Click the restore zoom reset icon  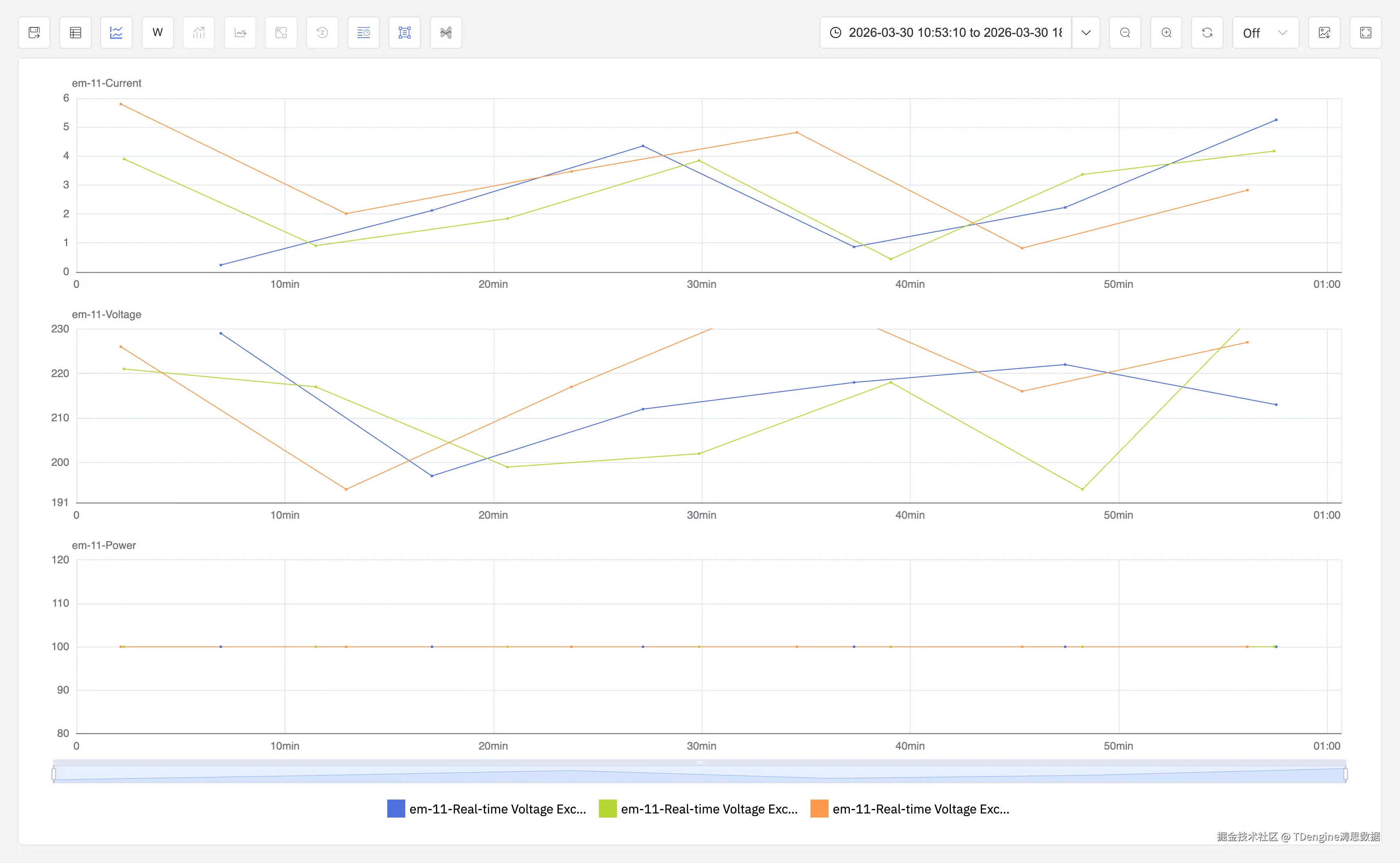point(323,32)
